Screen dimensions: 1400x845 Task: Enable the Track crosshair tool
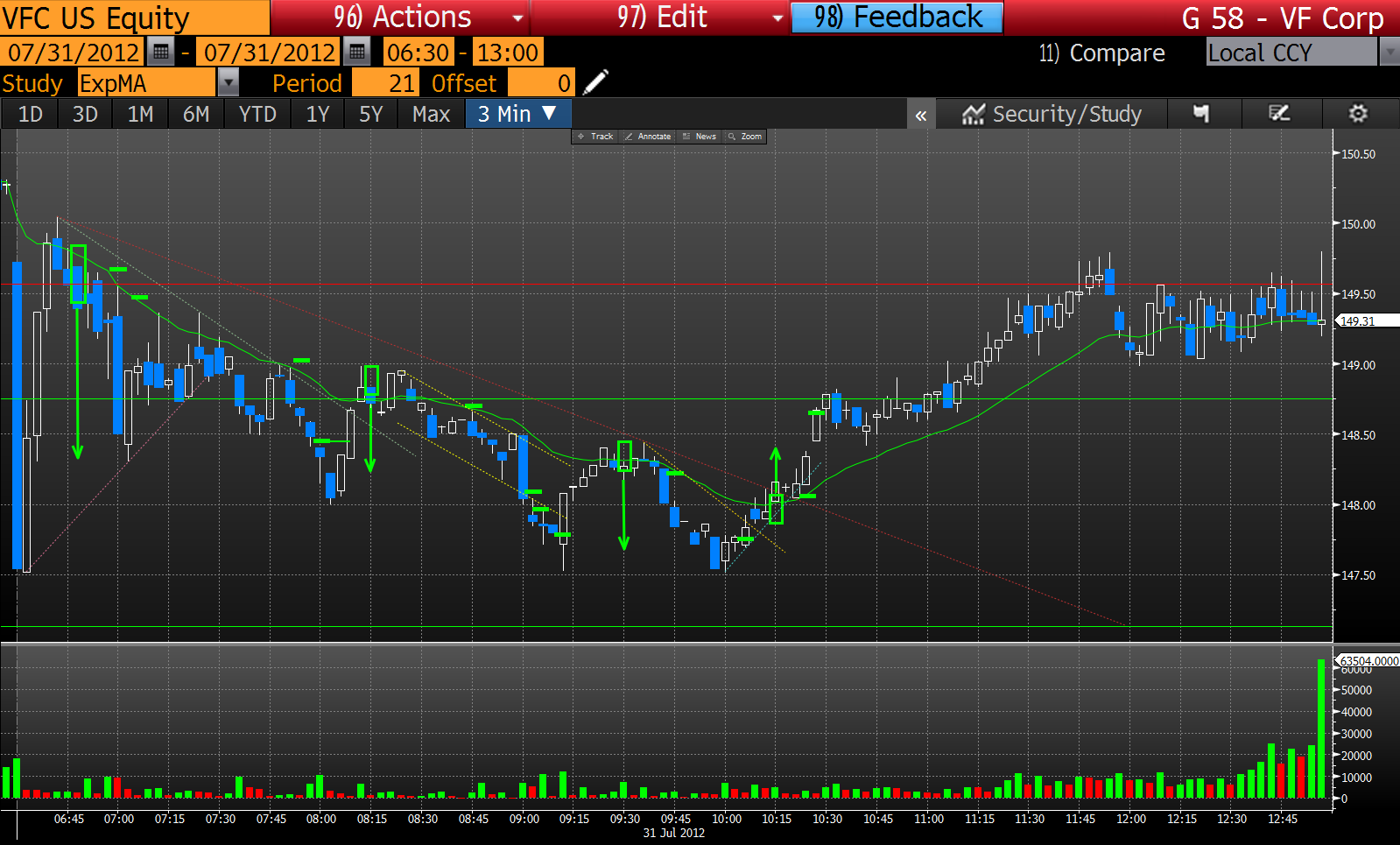coord(595,137)
